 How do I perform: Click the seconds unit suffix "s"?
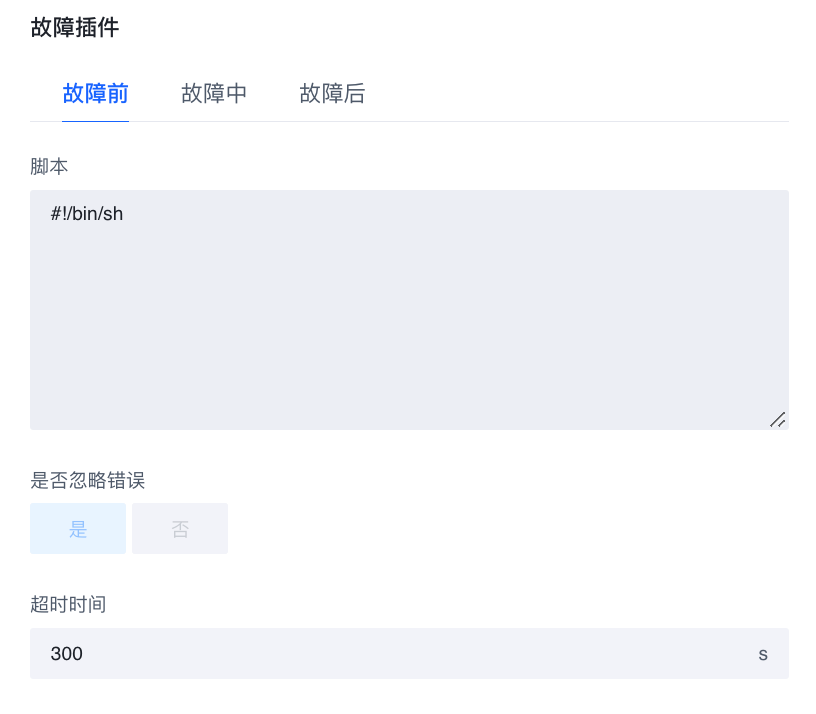[x=763, y=654]
